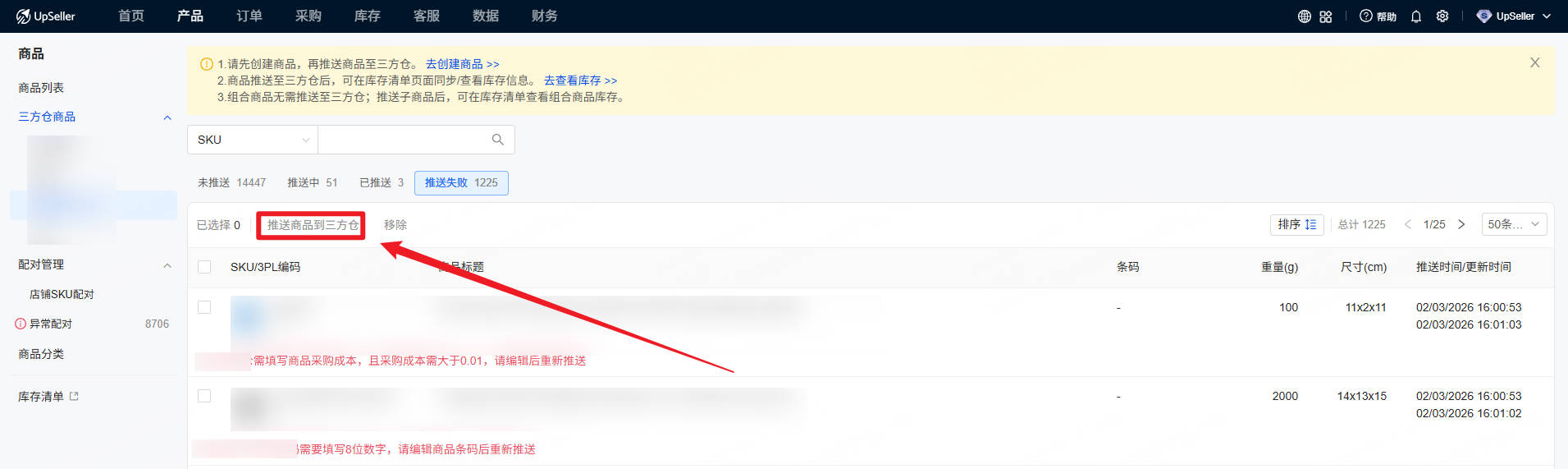The width and height of the screenshot is (1568, 469).
Task: Switch to the 未推送 tab
Action: pyautogui.click(x=231, y=182)
